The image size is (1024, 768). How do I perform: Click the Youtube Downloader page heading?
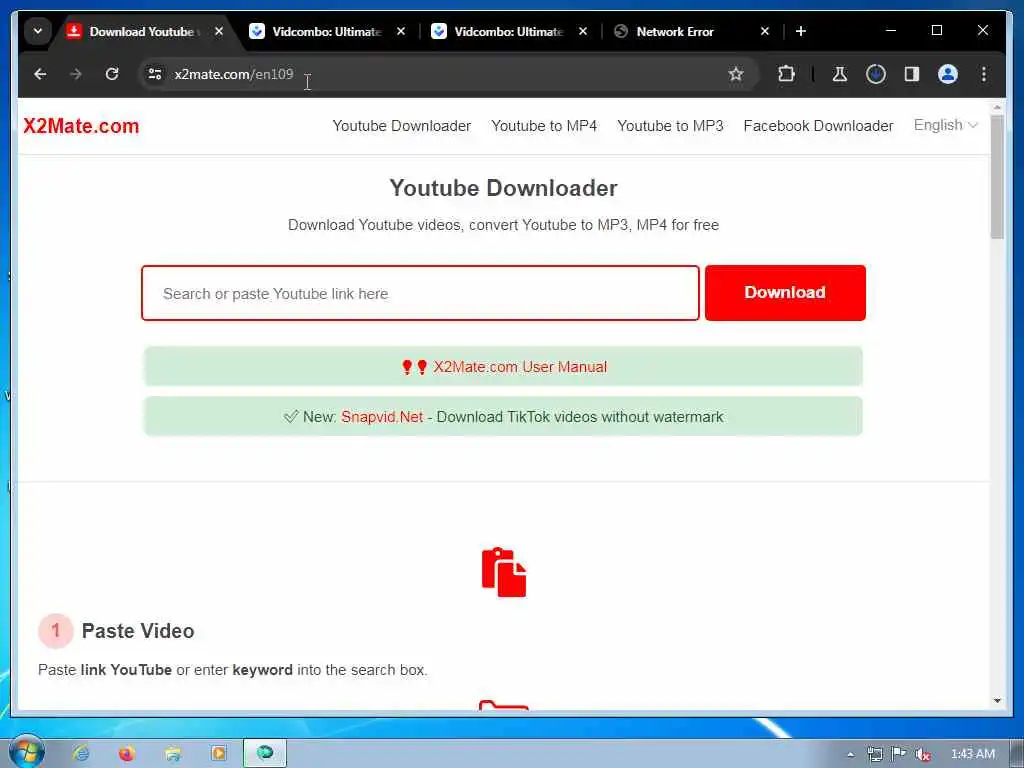coord(504,188)
